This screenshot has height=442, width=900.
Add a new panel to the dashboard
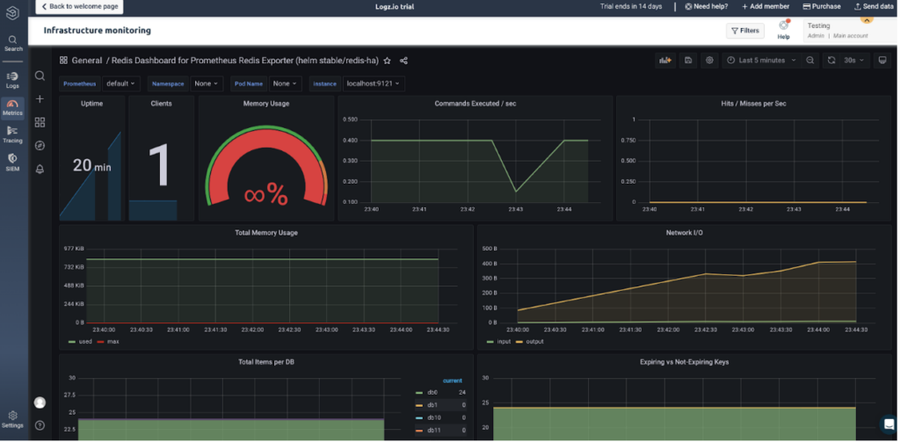(x=665, y=60)
